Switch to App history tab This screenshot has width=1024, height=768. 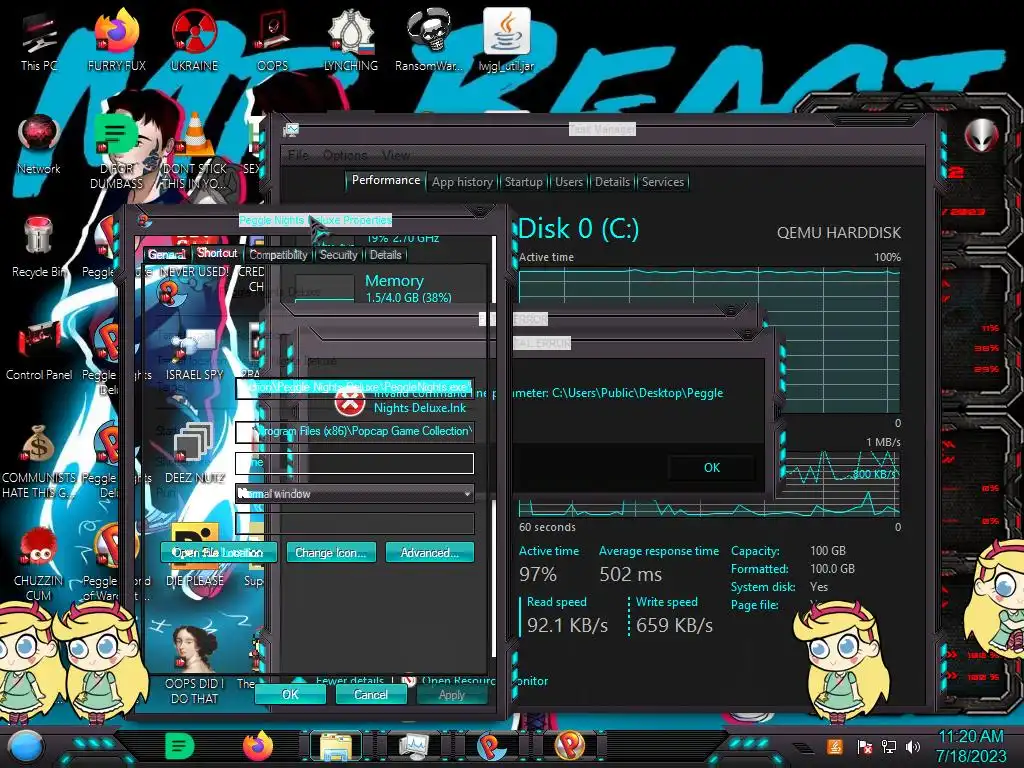[462, 182]
